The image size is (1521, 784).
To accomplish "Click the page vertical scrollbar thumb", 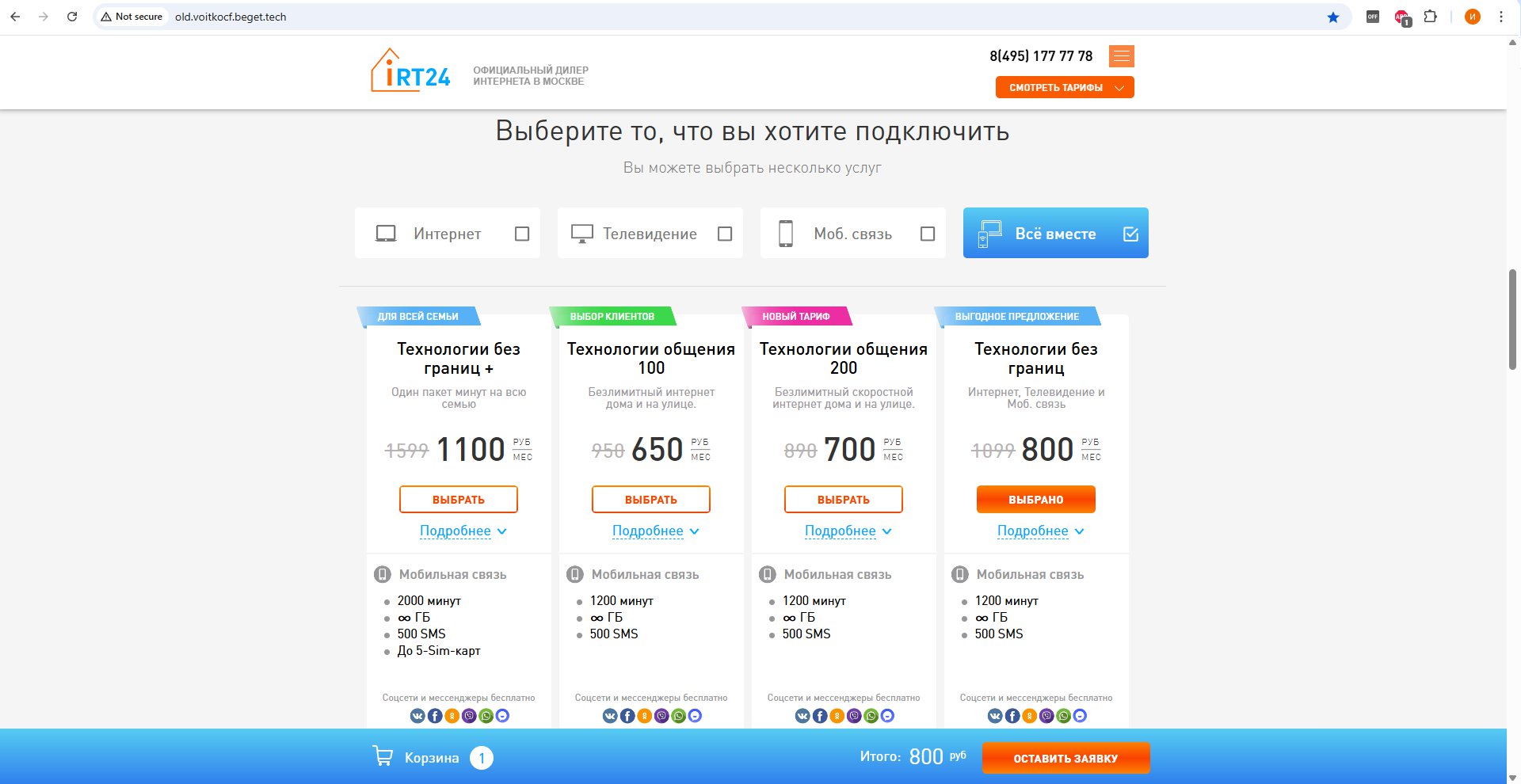I will 1512,319.
